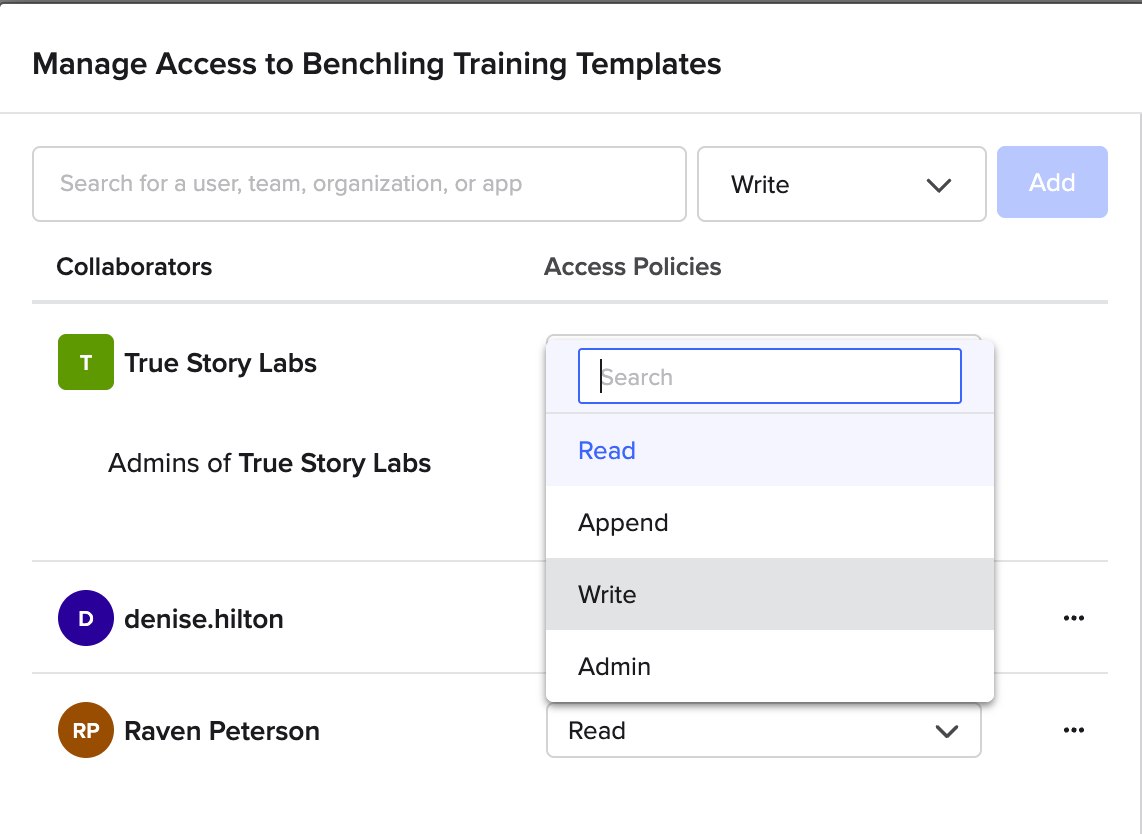
Task: Click the Search field inside the policy dropdown
Action: coord(769,377)
